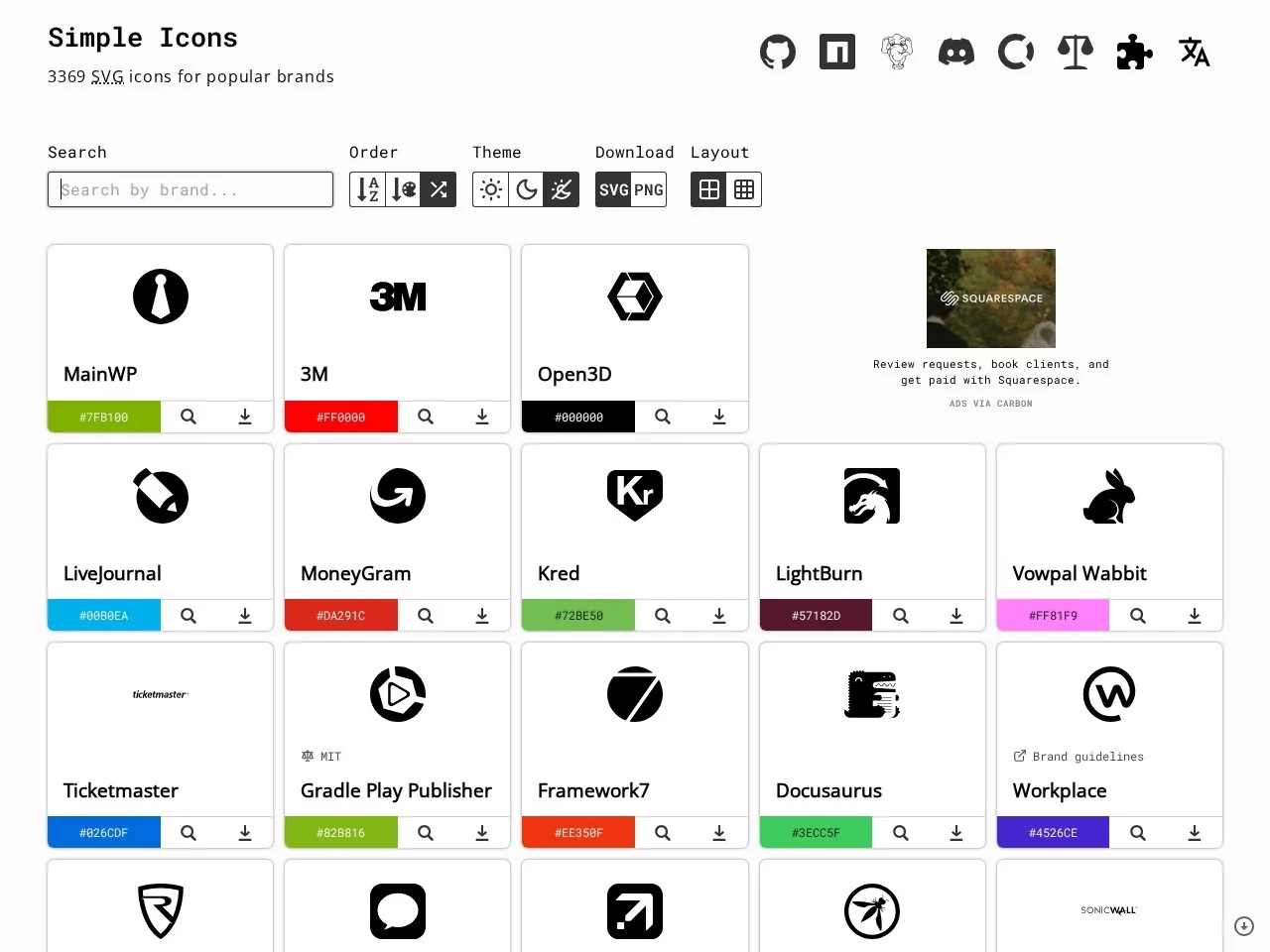
Task: Click the legal scales icon
Action: click(1076, 52)
